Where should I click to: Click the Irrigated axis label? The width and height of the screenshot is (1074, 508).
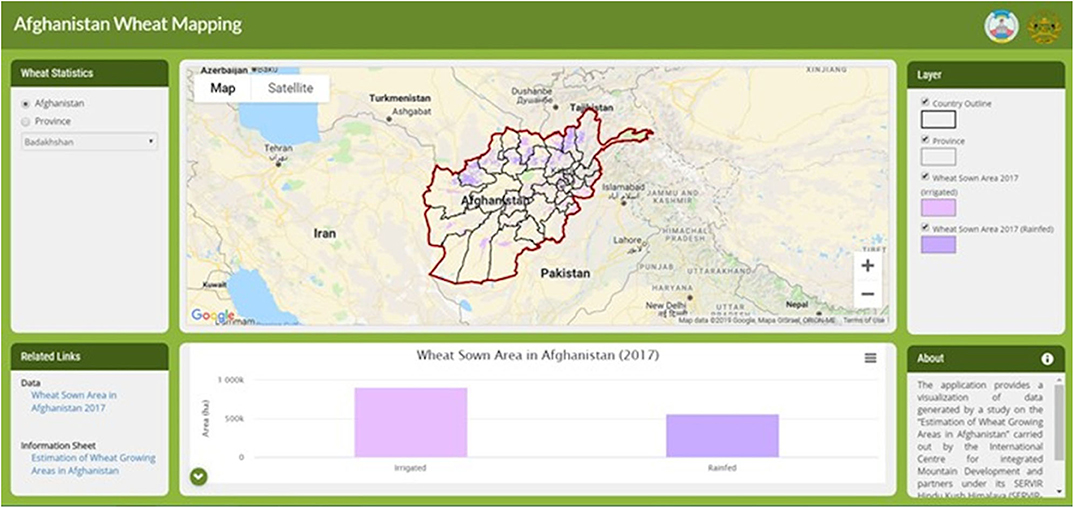point(410,468)
